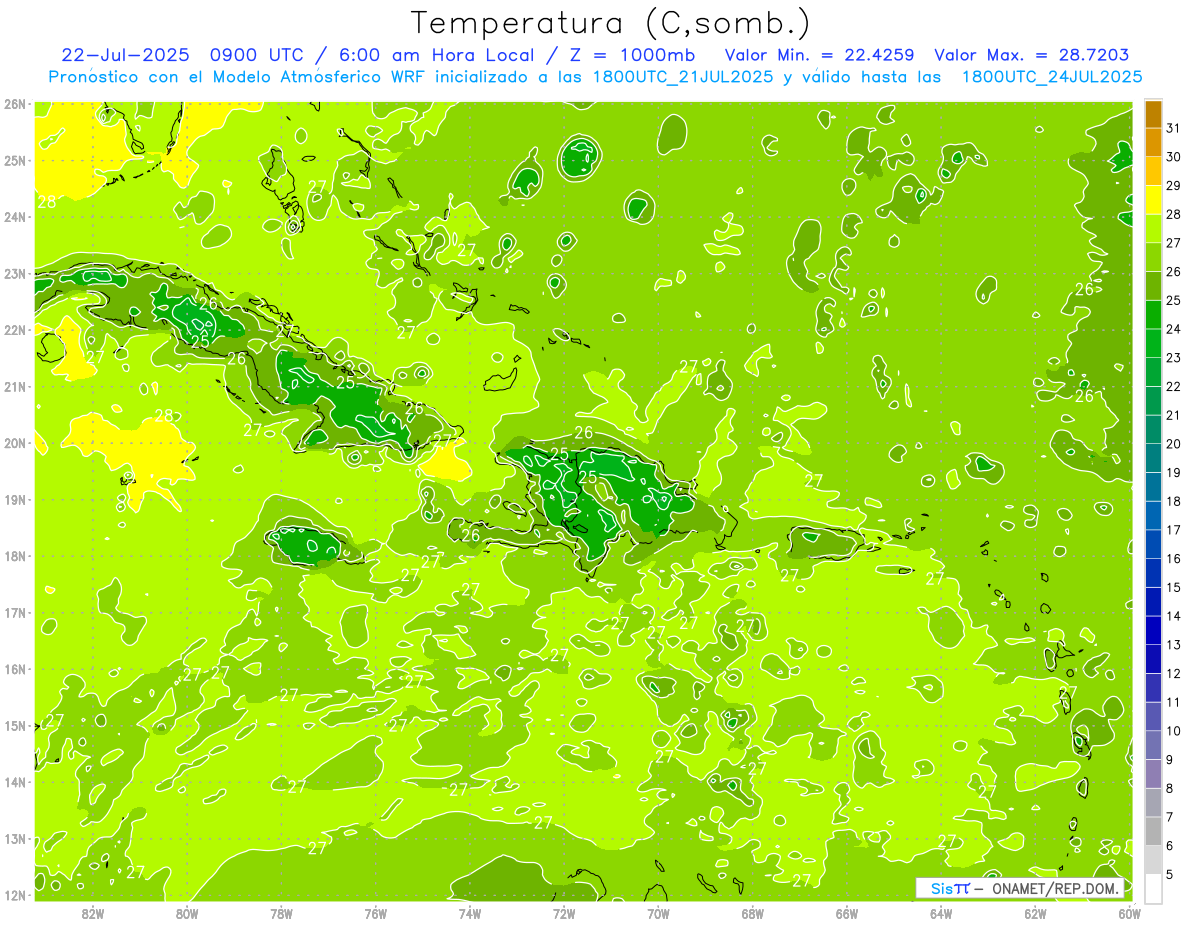Click the blue colorbar swatch between 16 and 17
Viewport: 1200px width, 927px height.
(1153, 544)
